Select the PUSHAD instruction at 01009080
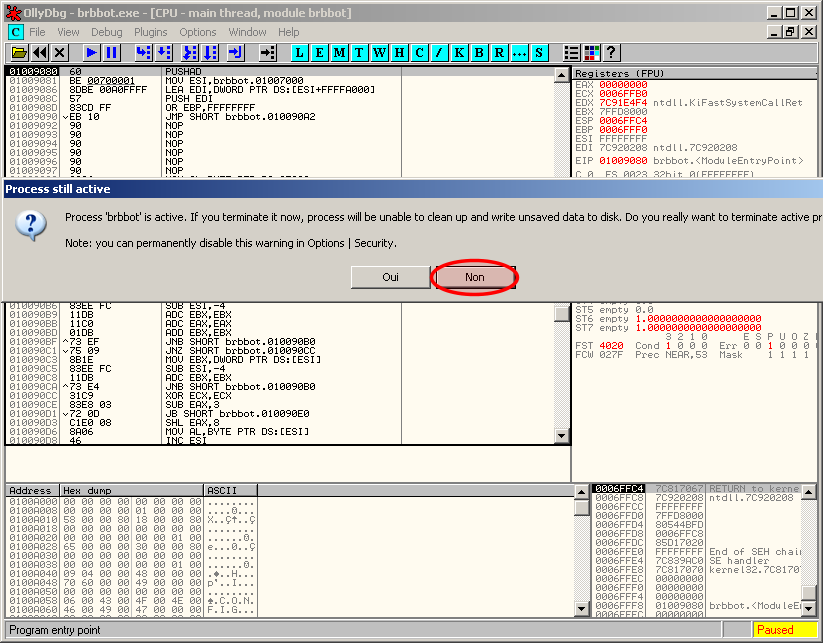The height and width of the screenshot is (643, 823). (181, 72)
